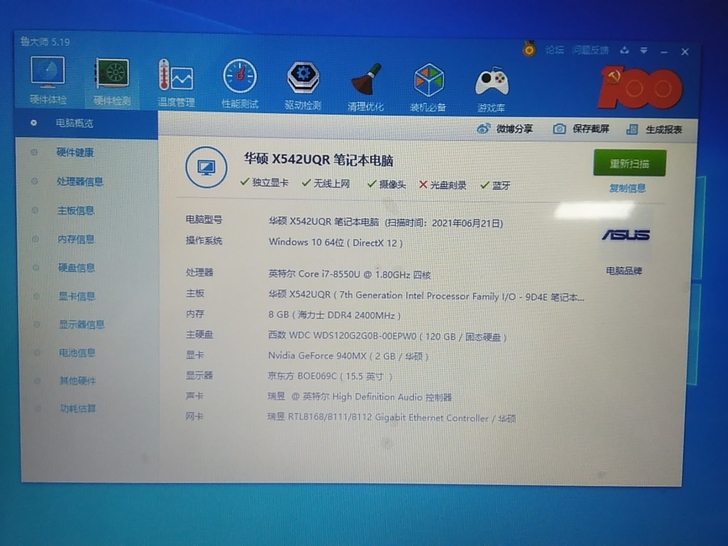Click 复制信息 copy info link
This screenshot has width=728, height=546.
627,188
